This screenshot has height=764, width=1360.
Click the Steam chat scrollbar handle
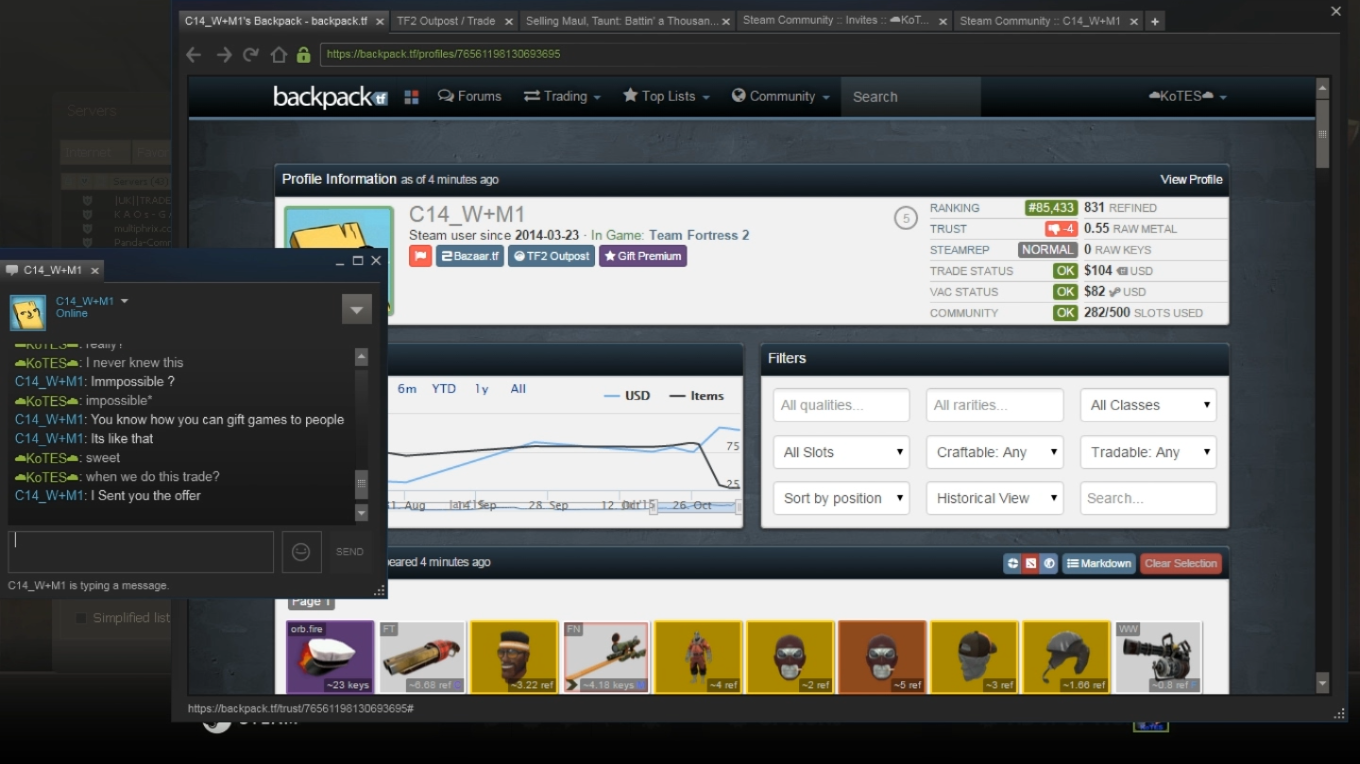pos(362,483)
